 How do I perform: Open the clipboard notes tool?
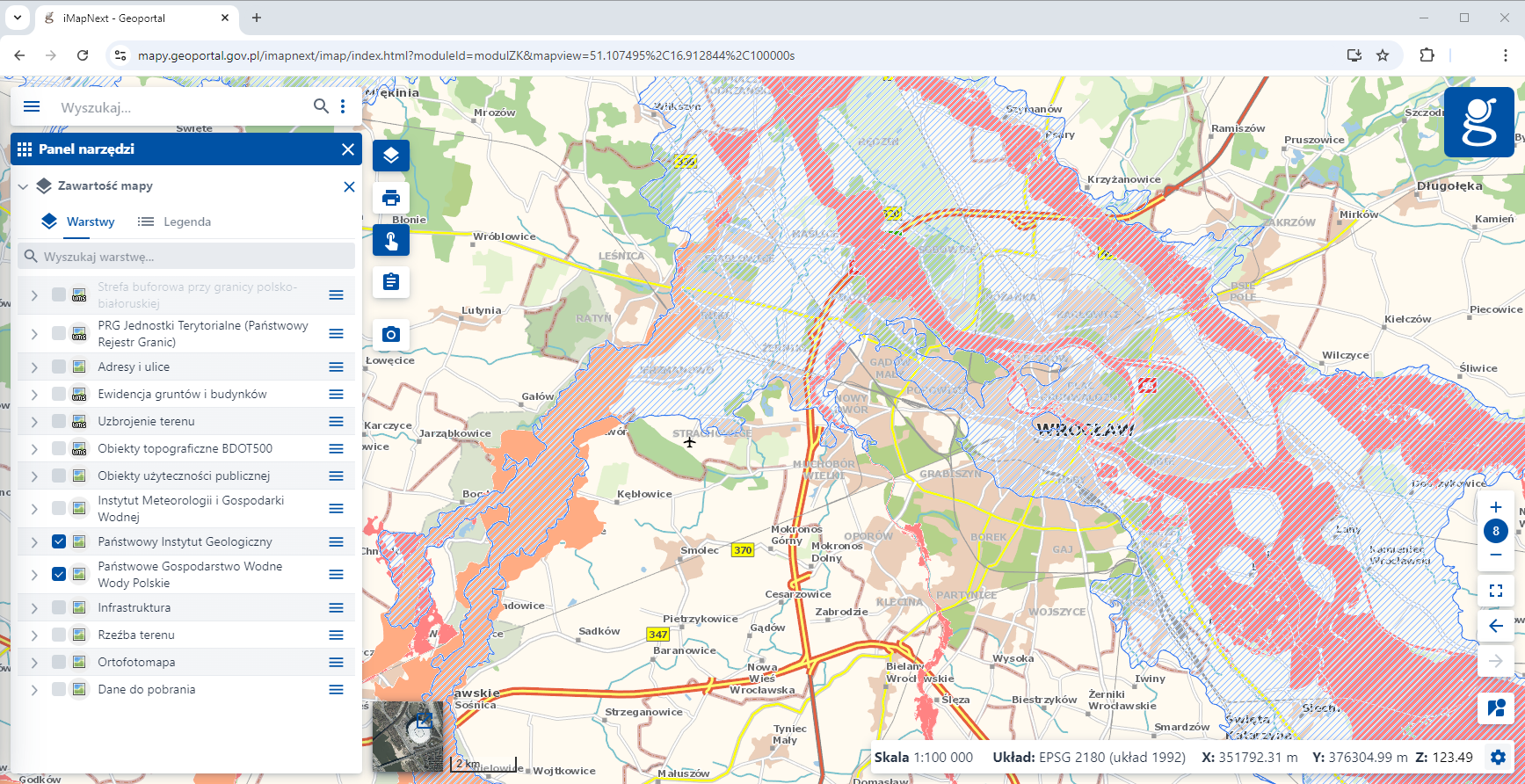[391, 282]
